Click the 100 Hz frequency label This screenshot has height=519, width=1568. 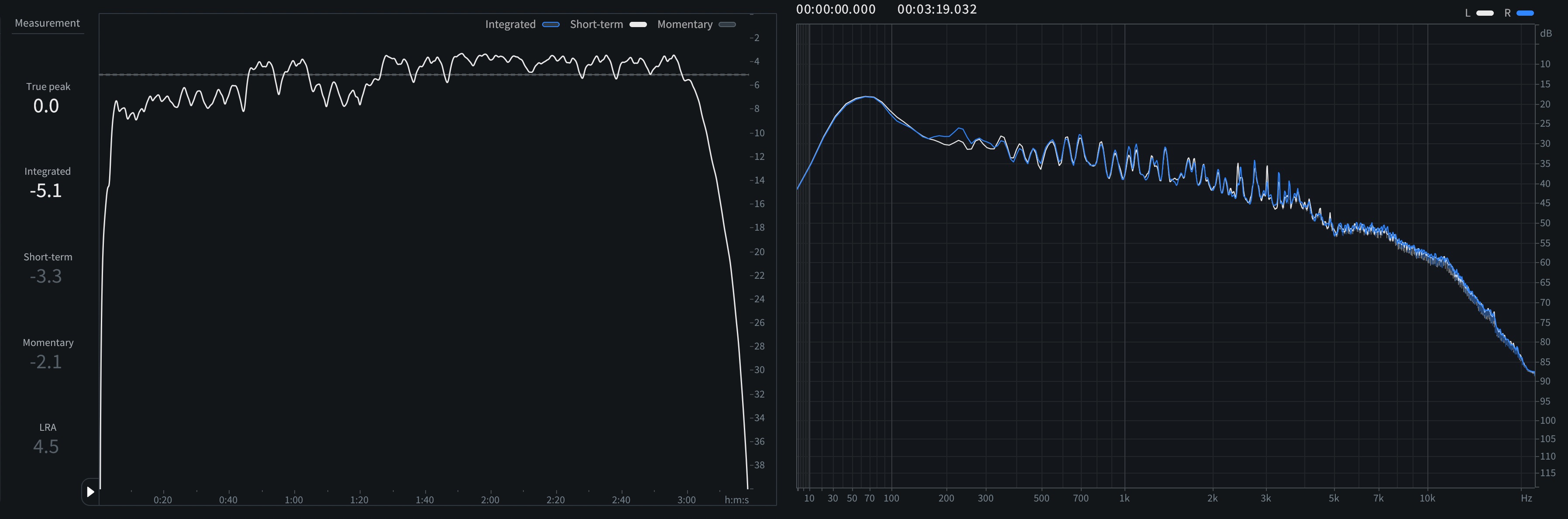(891, 498)
